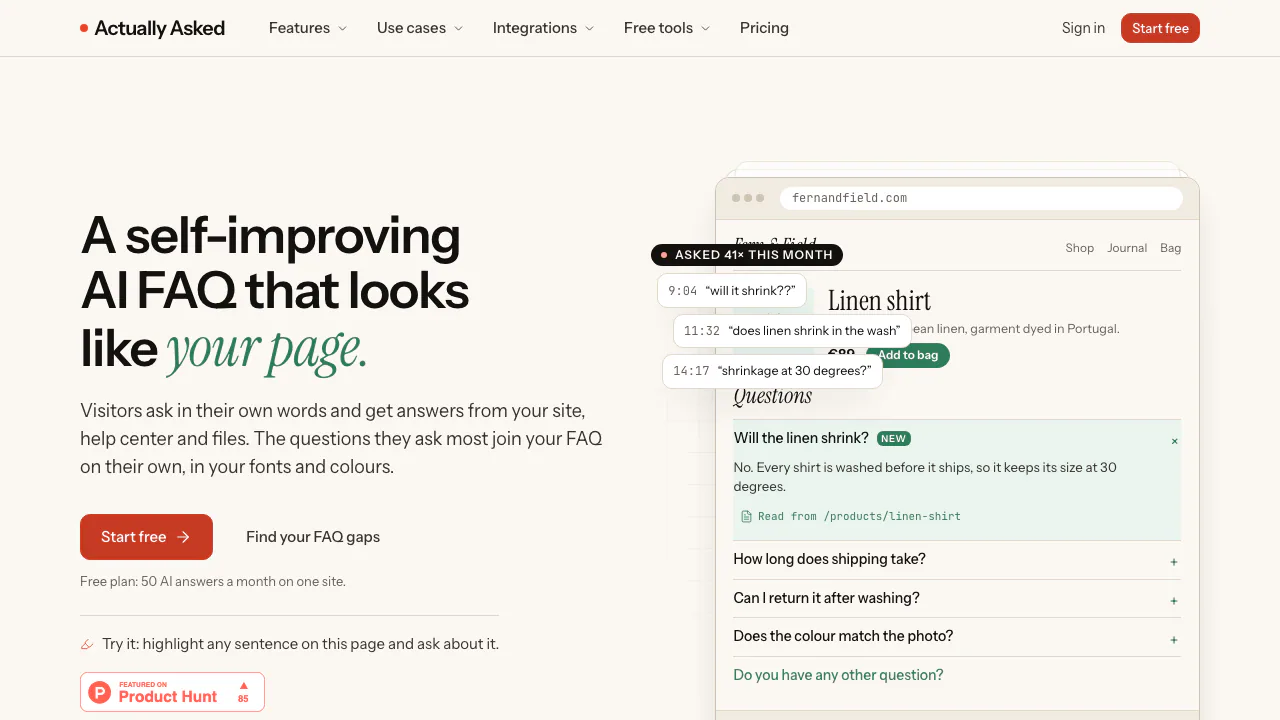Expand Can I return it after washing
Viewport: 1280px width, 720px height.
click(x=957, y=599)
